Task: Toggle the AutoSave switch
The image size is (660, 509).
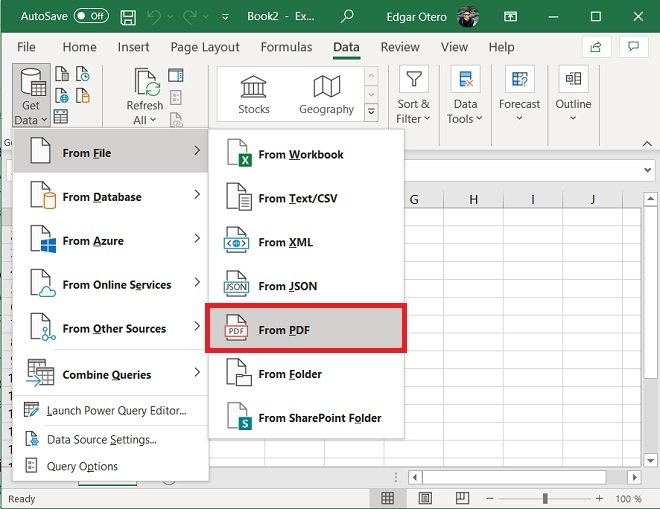Action: pyautogui.click(x=91, y=16)
